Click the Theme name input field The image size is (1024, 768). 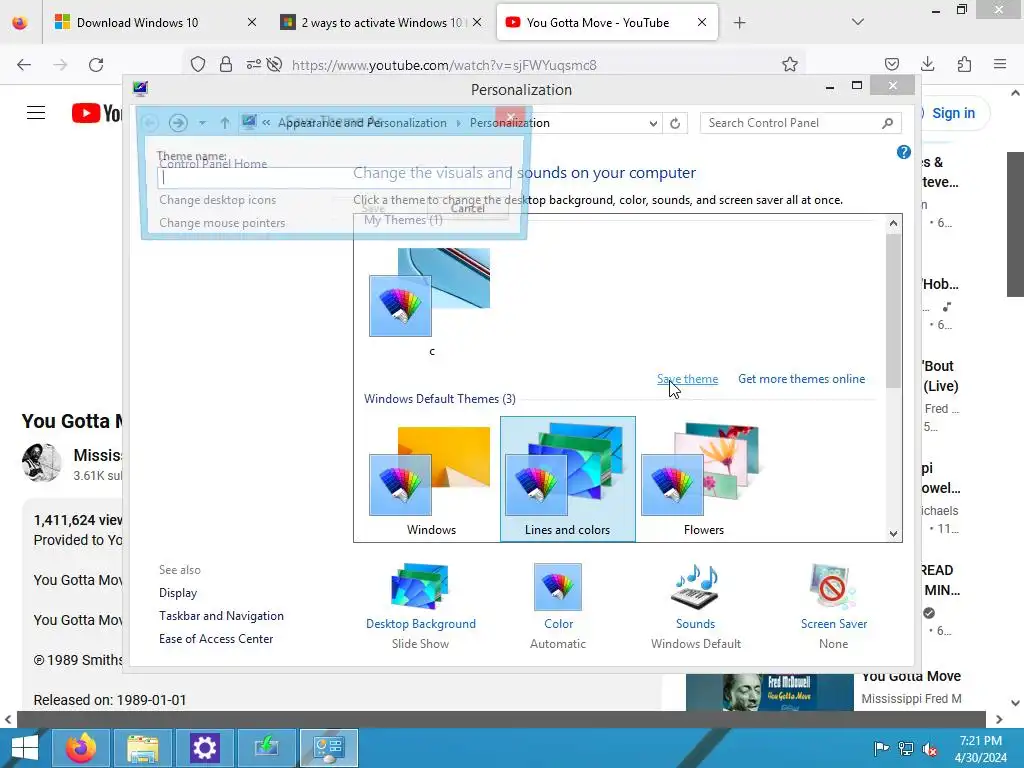coord(334,178)
